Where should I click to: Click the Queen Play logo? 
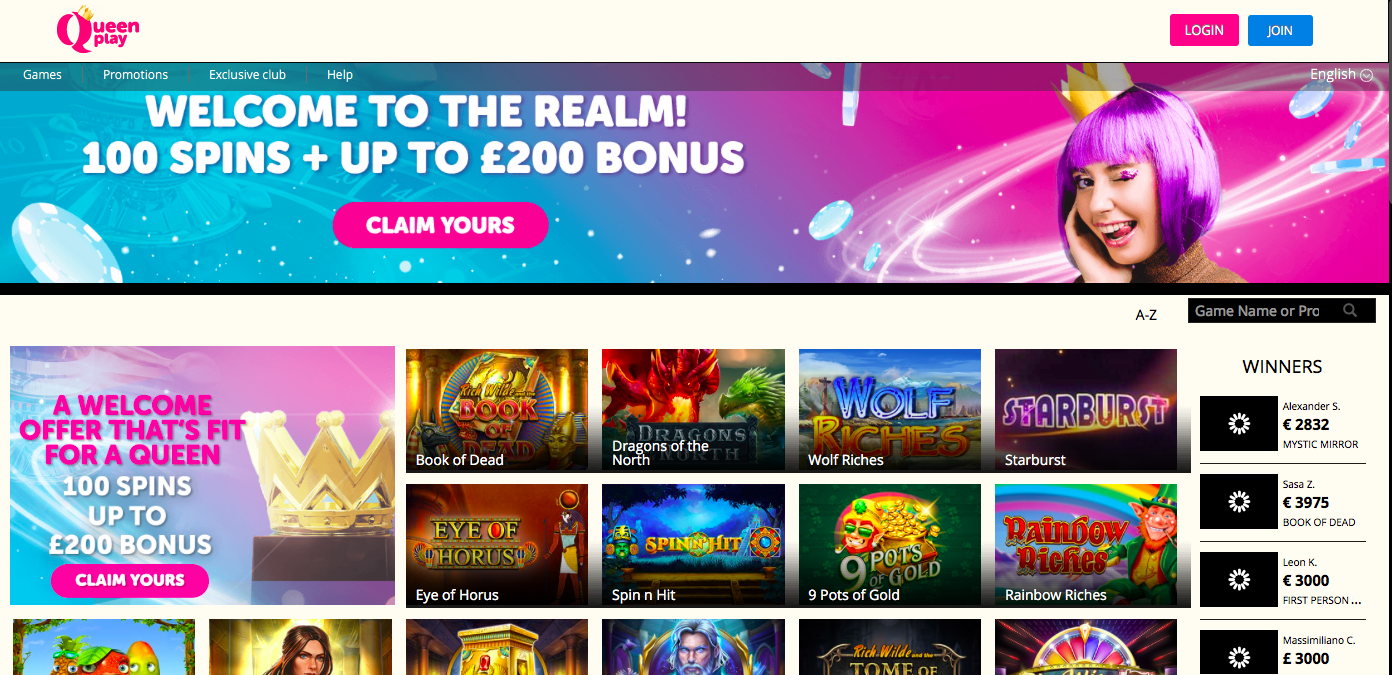pos(98,29)
